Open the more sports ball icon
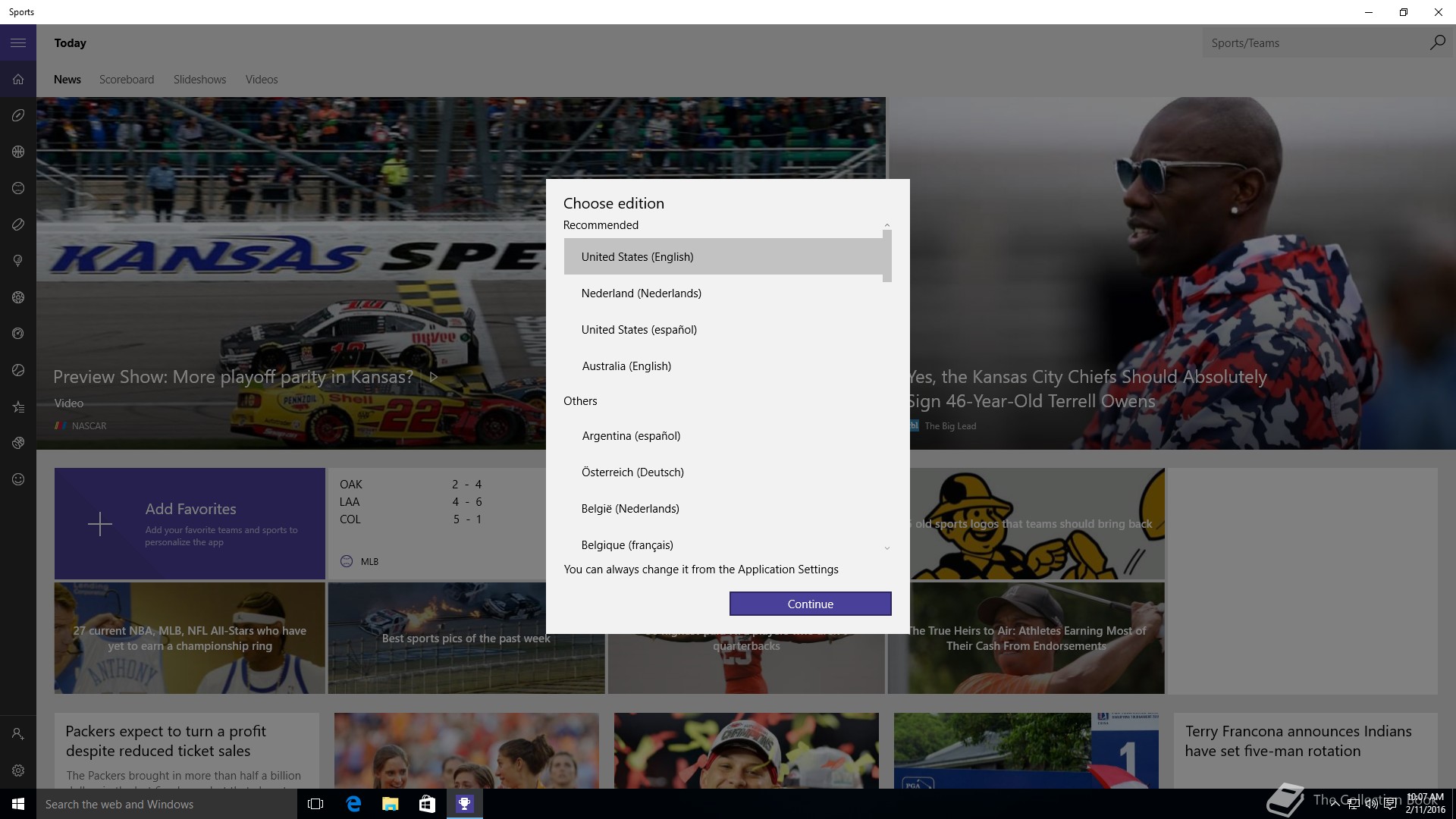This screenshot has height=819, width=1456. coord(18,443)
